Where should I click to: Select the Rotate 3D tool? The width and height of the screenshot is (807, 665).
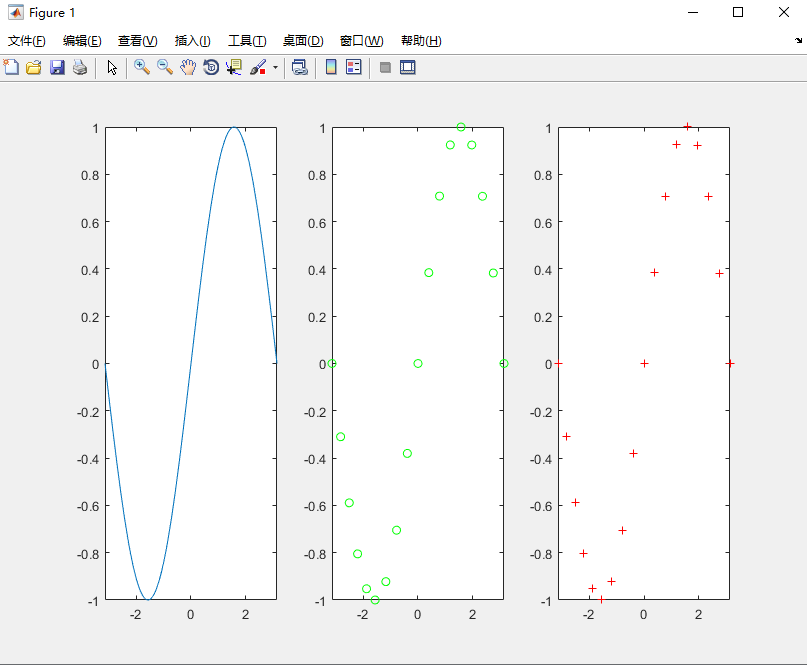click(x=209, y=67)
